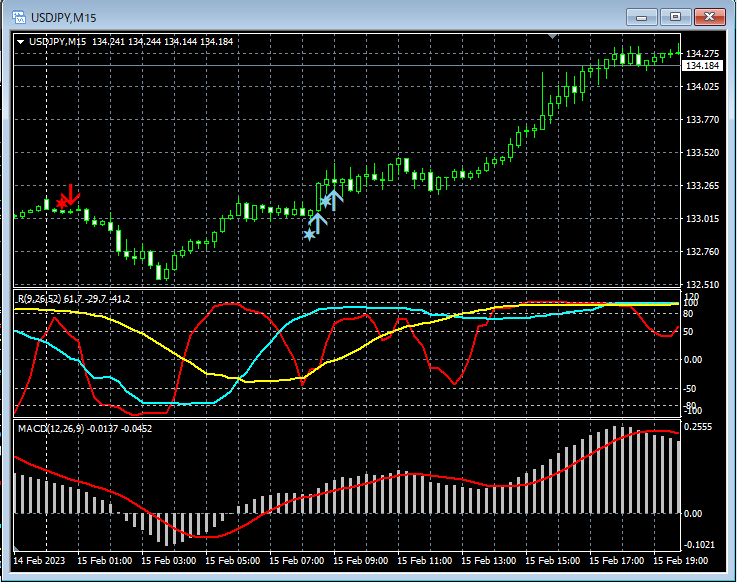The height and width of the screenshot is (582, 738).
Task: Minimize the USDJPY,M15 chart window
Action: click(x=641, y=17)
